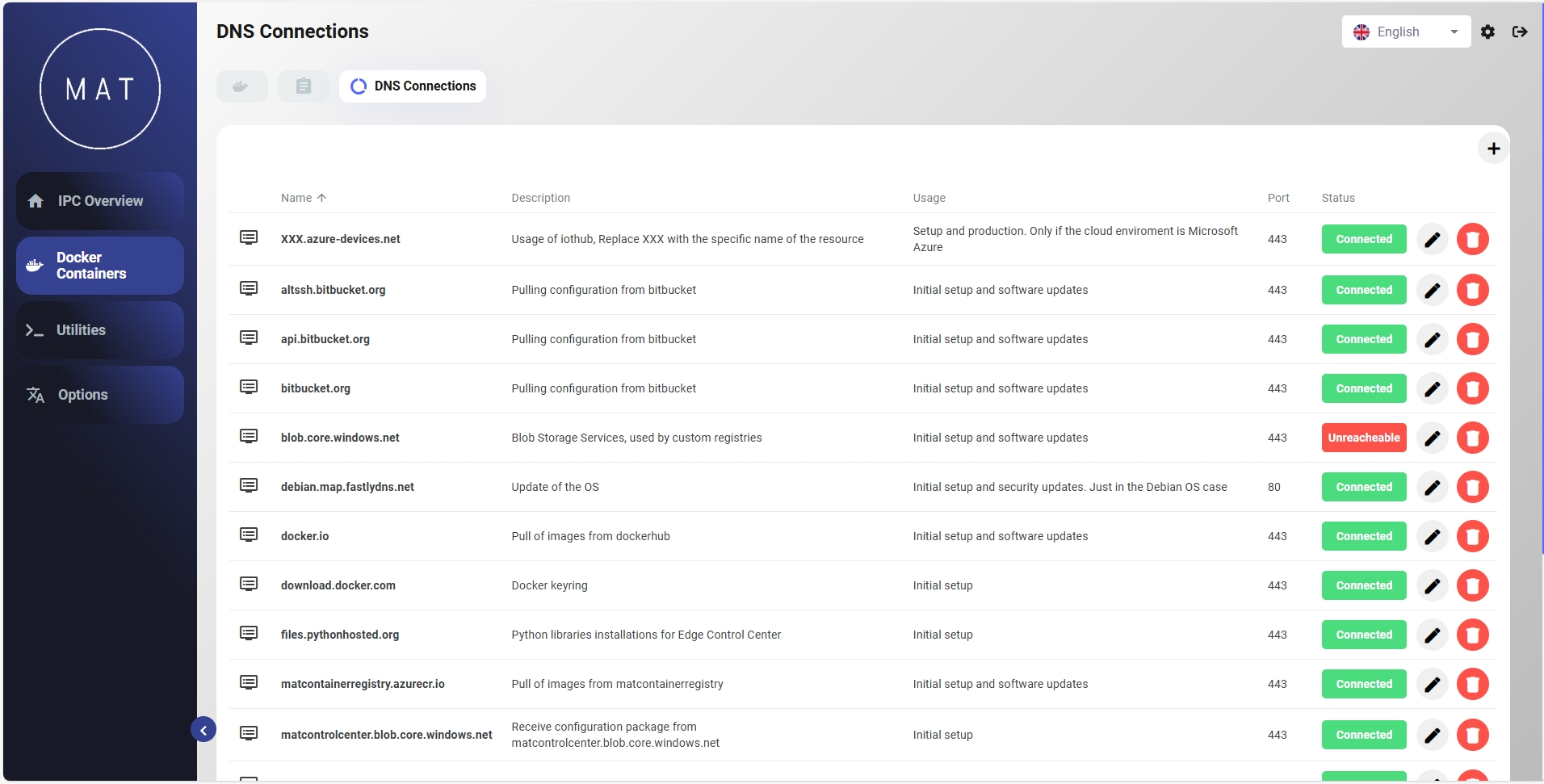Delete the bitbucket.org connection
The width and height of the screenshot is (1544, 784).
(x=1472, y=388)
